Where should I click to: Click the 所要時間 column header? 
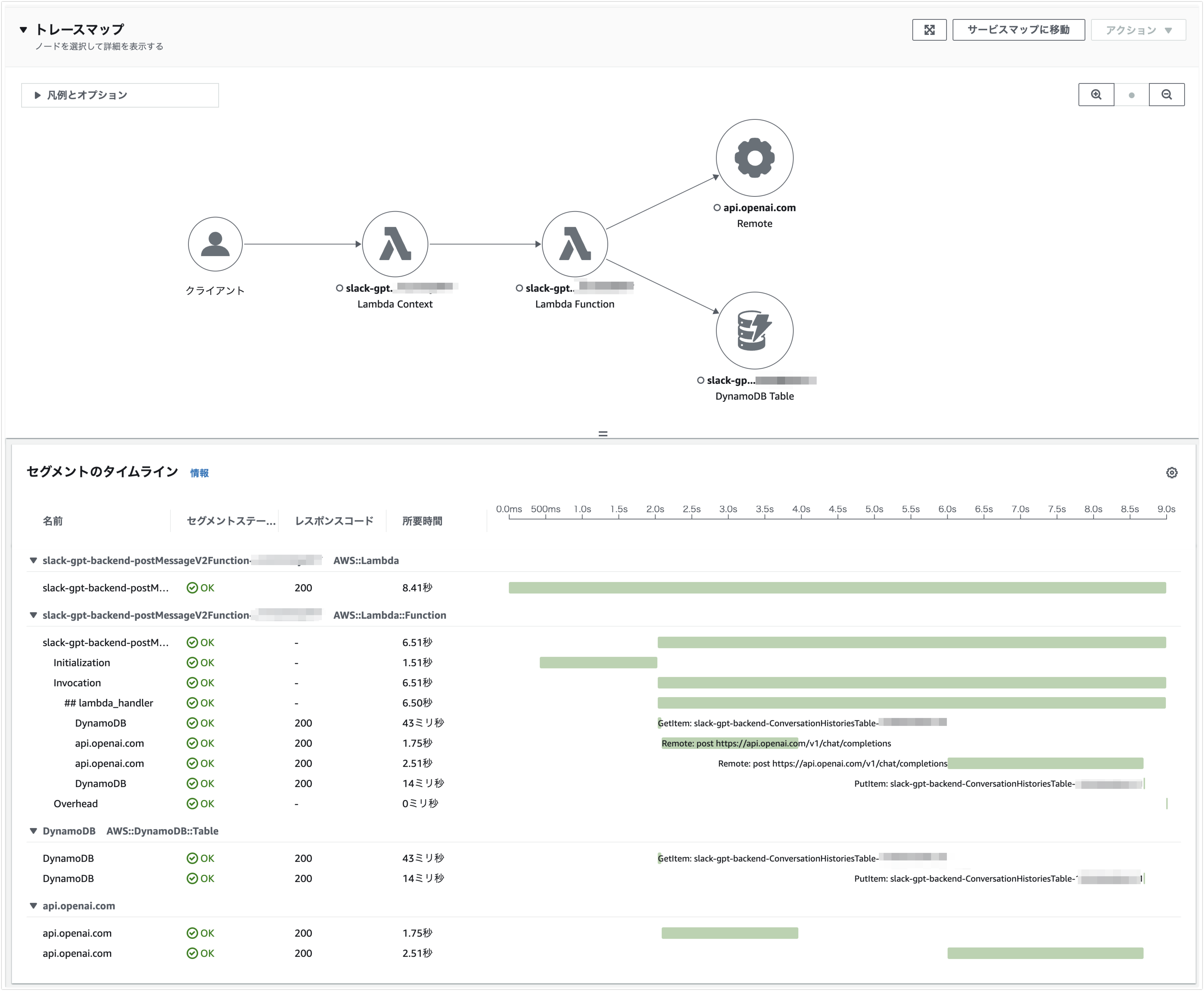pyautogui.click(x=422, y=521)
